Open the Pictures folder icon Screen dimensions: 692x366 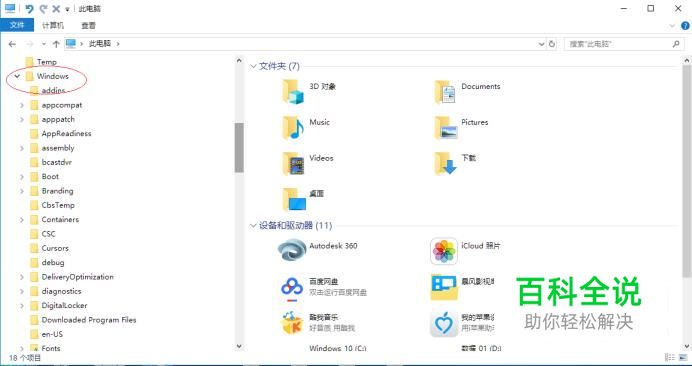click(x=445, y=127)
